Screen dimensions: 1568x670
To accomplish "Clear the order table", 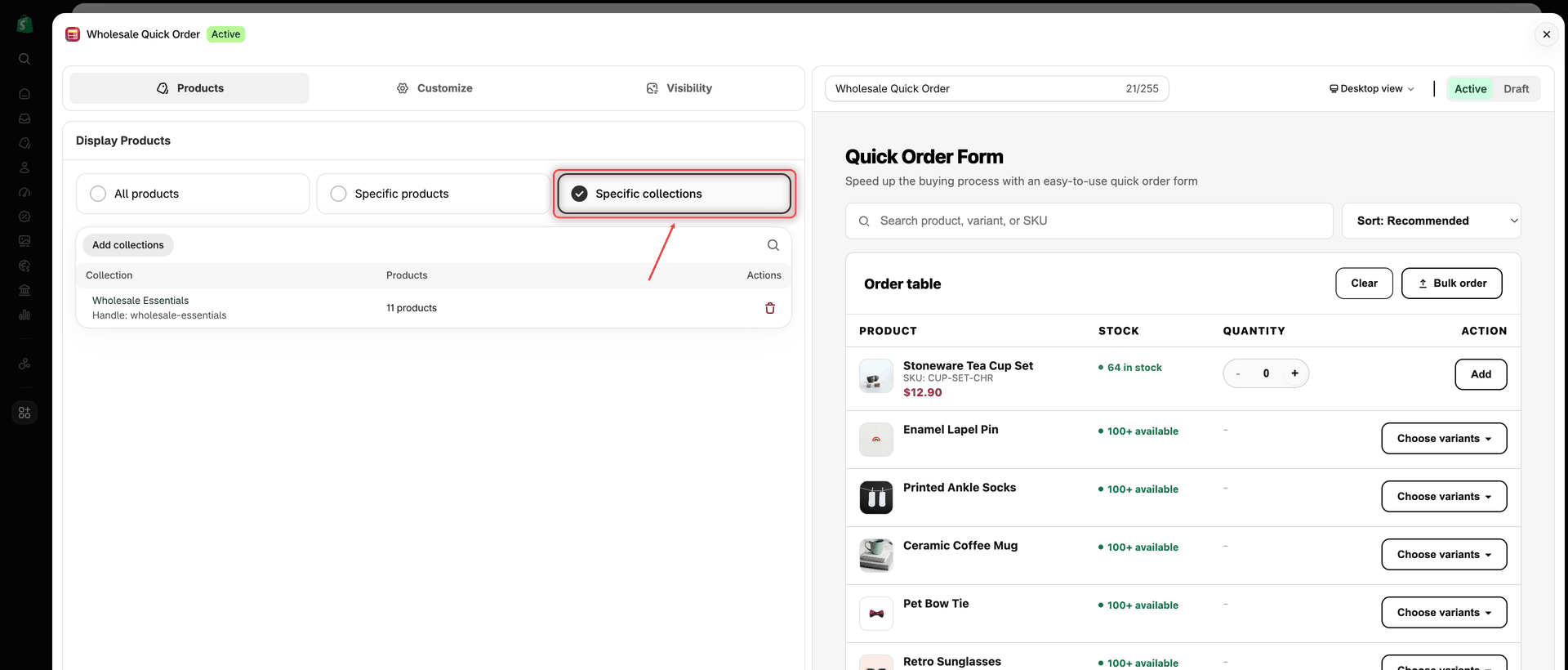I will click(1364, 284).
